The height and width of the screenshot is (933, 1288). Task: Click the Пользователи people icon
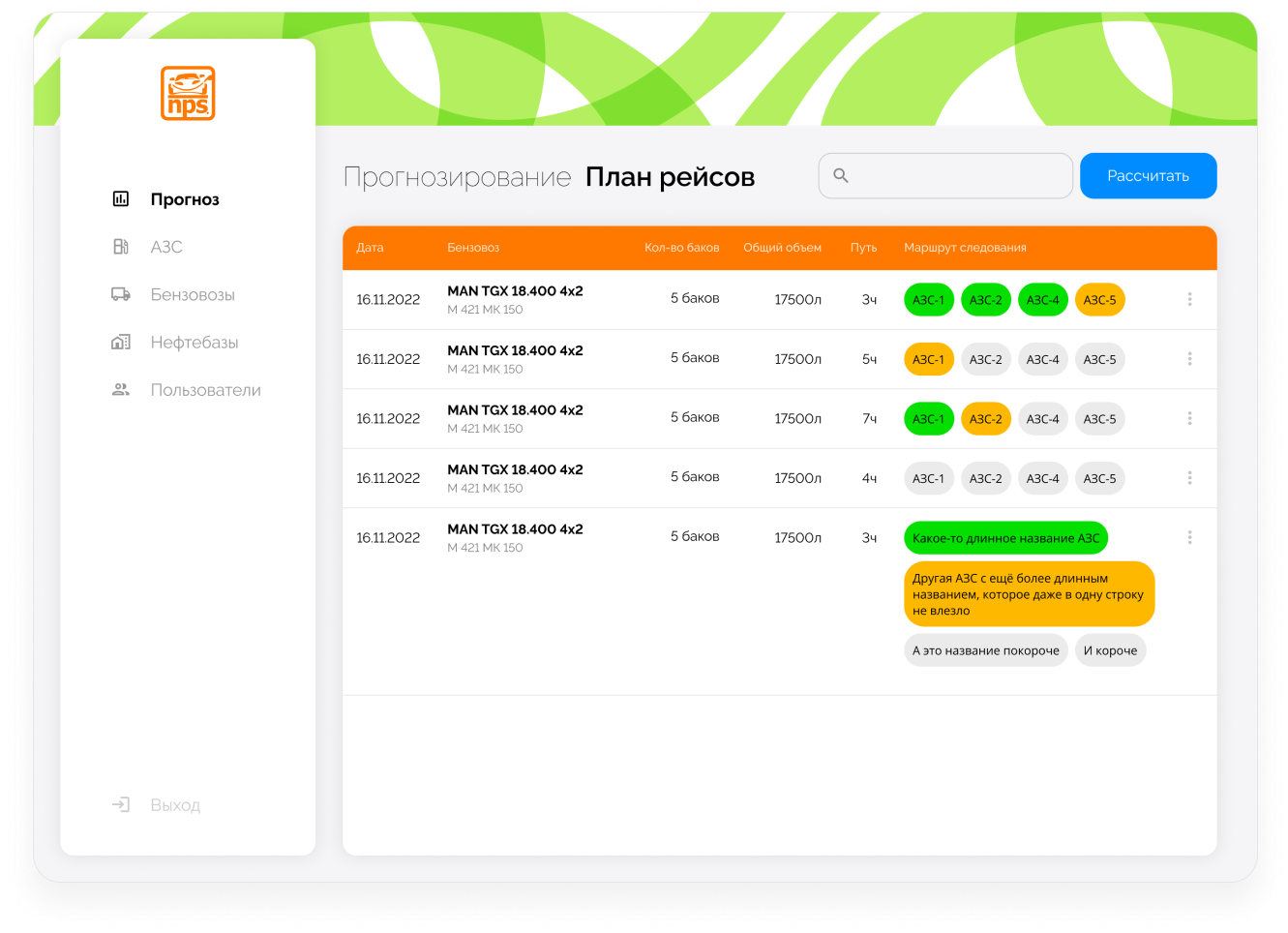(x=121, y=390)
